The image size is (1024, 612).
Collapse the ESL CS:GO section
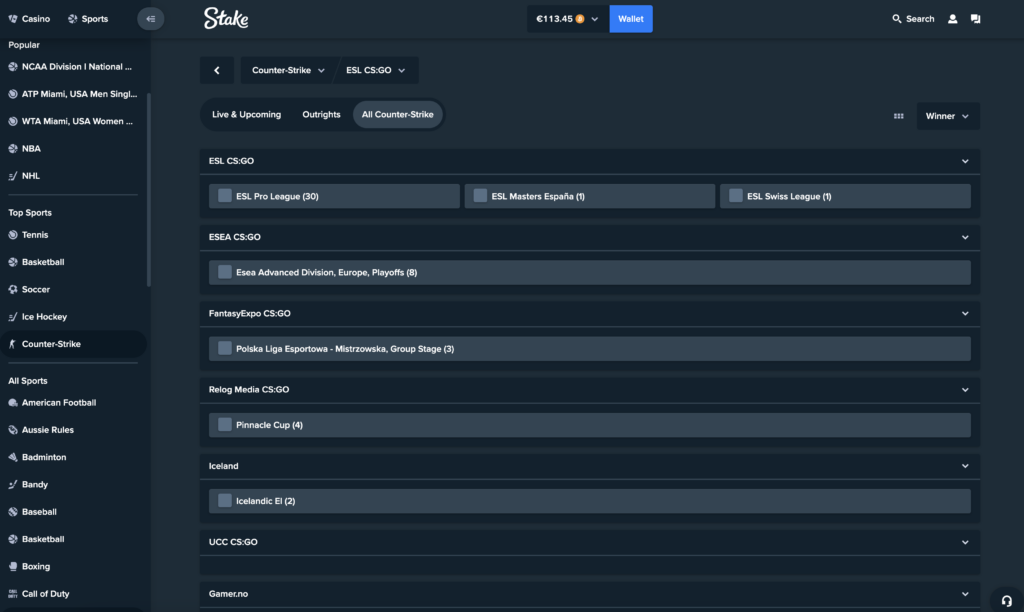coord(965,161)
